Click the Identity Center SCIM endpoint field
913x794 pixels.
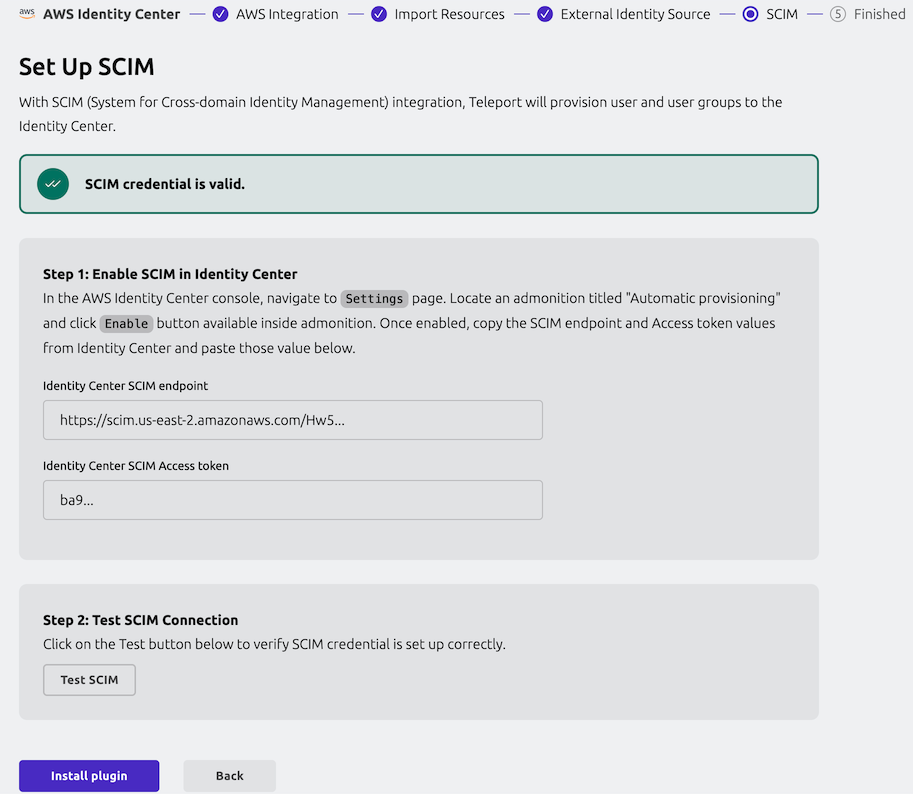tap(292, 419)
